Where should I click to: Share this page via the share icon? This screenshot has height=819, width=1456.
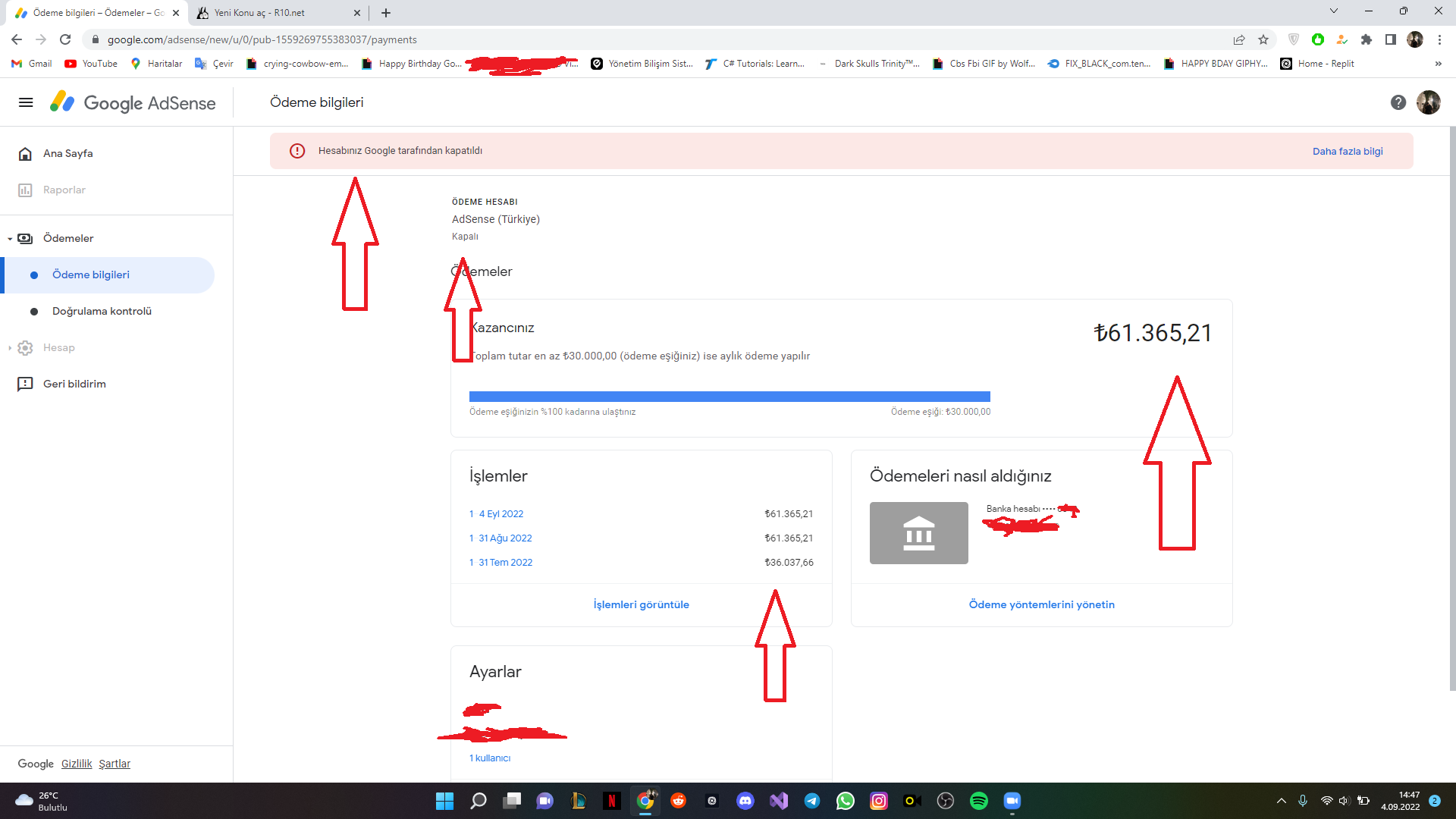(1239, 39)
